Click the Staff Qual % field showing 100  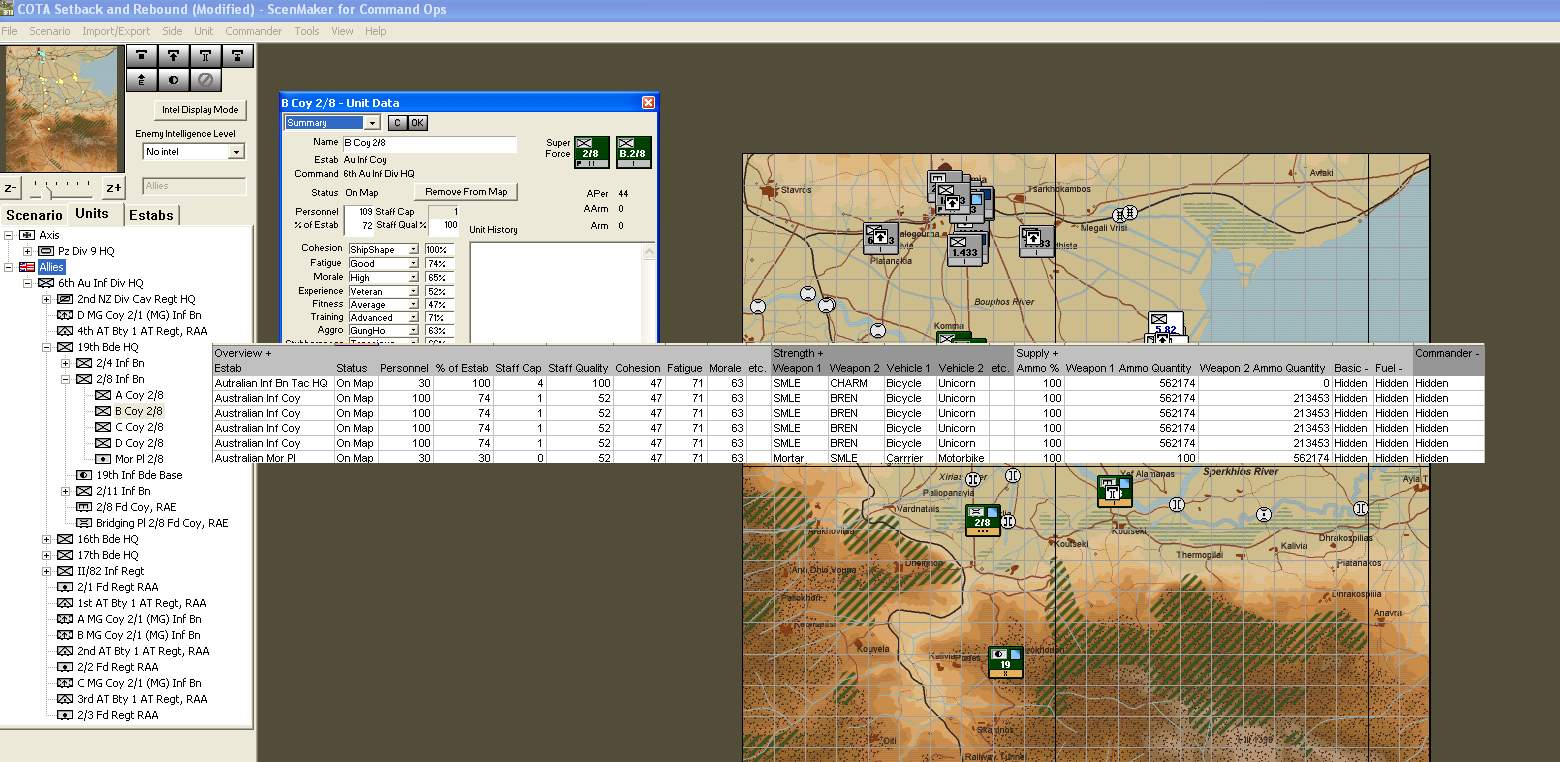[444, 225]
